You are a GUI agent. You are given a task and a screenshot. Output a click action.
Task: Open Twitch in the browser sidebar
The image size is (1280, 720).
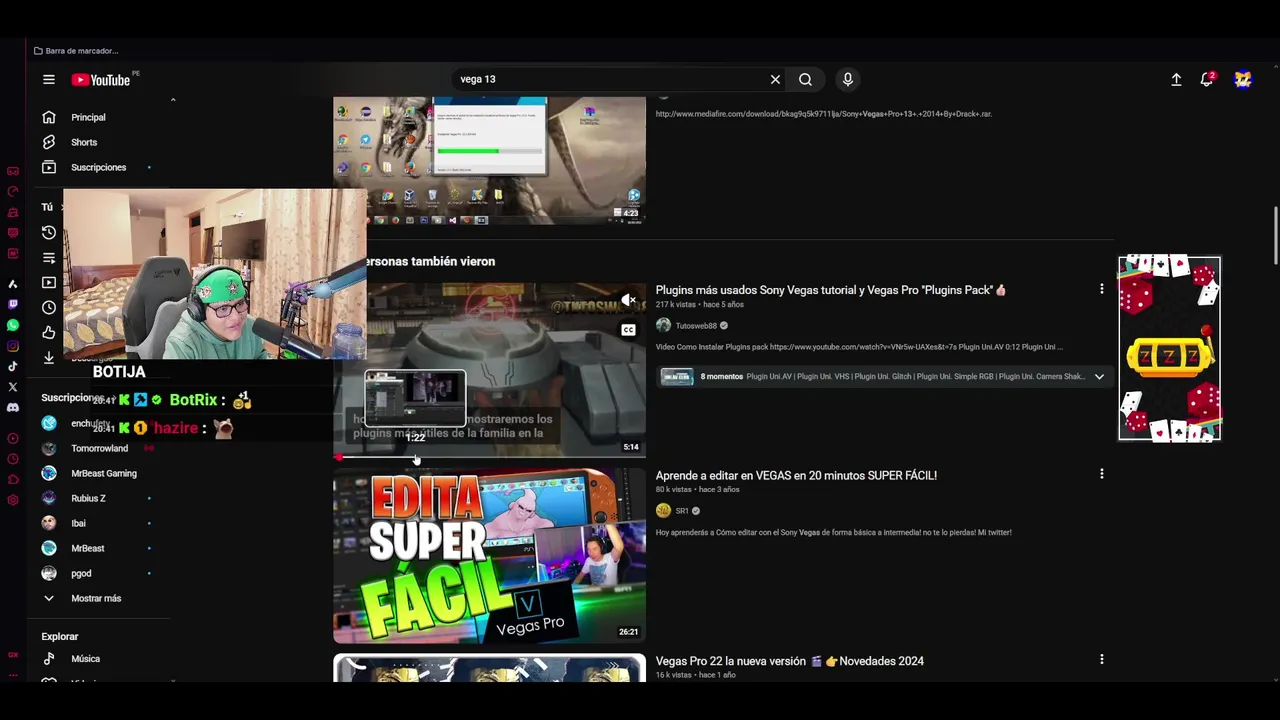pos(13,304)
